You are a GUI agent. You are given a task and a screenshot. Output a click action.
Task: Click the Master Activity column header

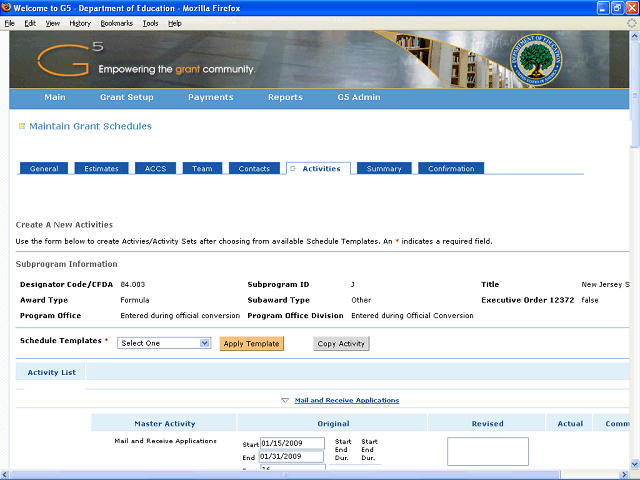(x=164, y=424)
